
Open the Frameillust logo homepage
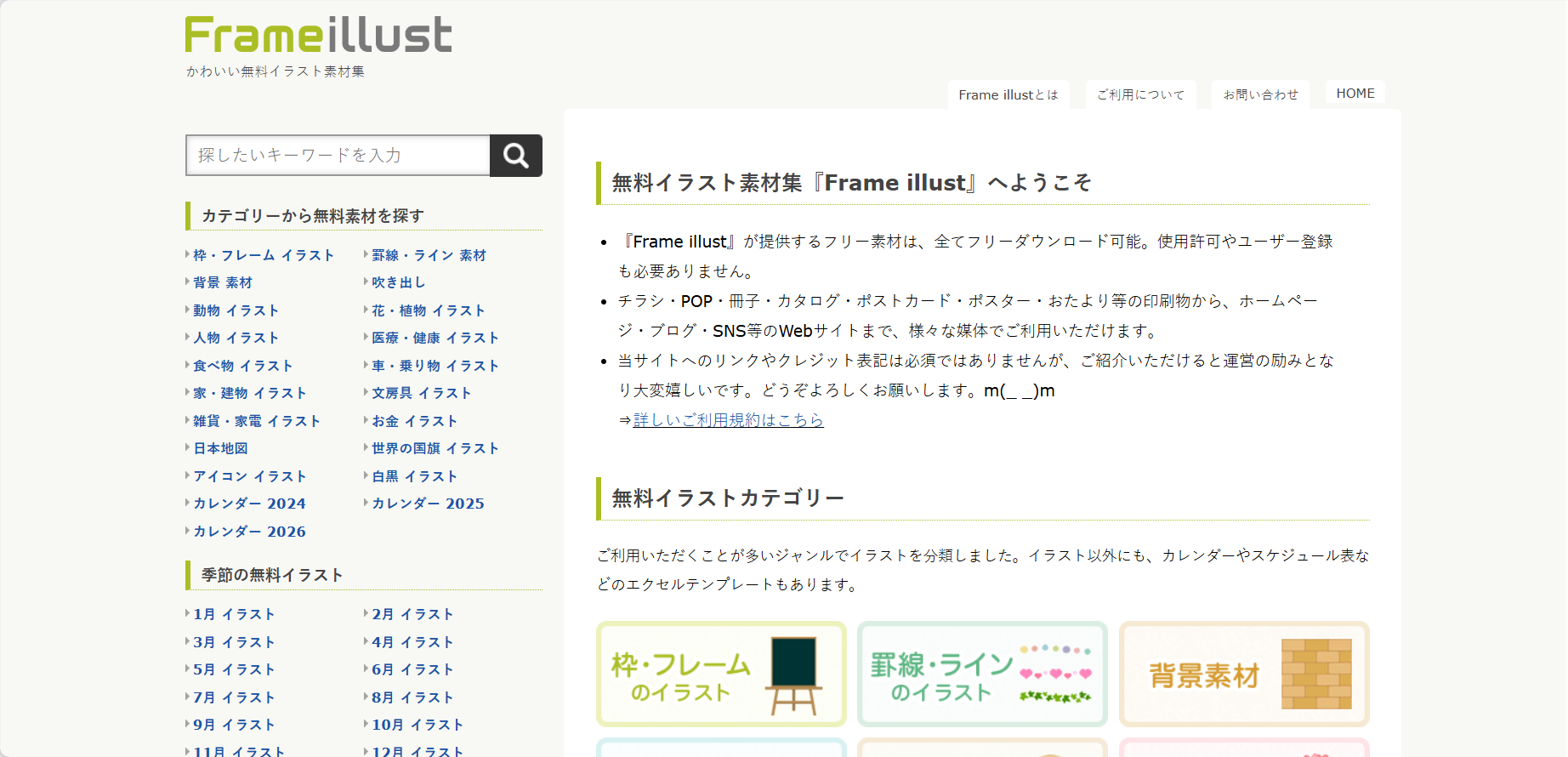coord(318,35)
